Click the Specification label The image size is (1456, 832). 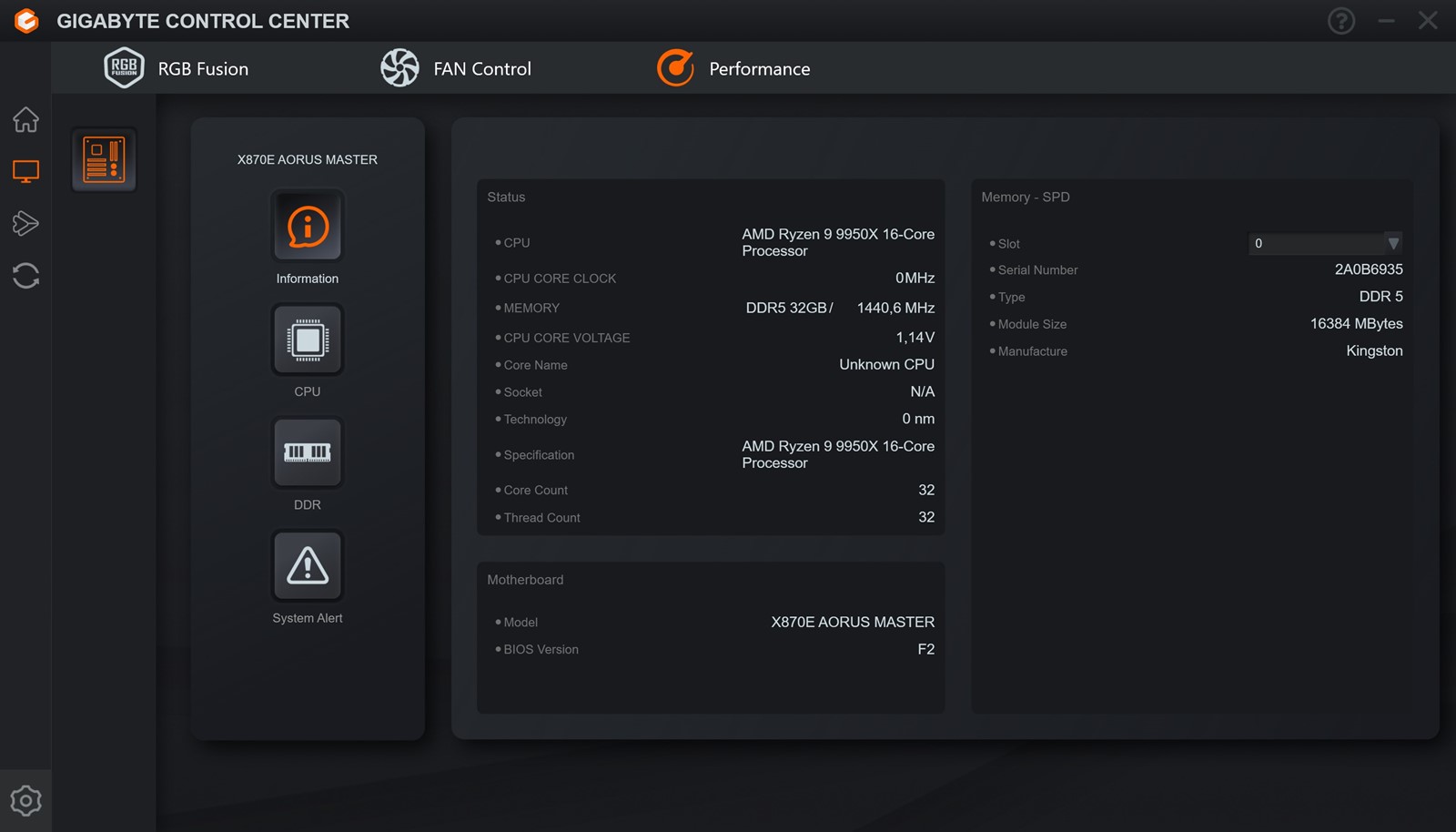point(539,455)
